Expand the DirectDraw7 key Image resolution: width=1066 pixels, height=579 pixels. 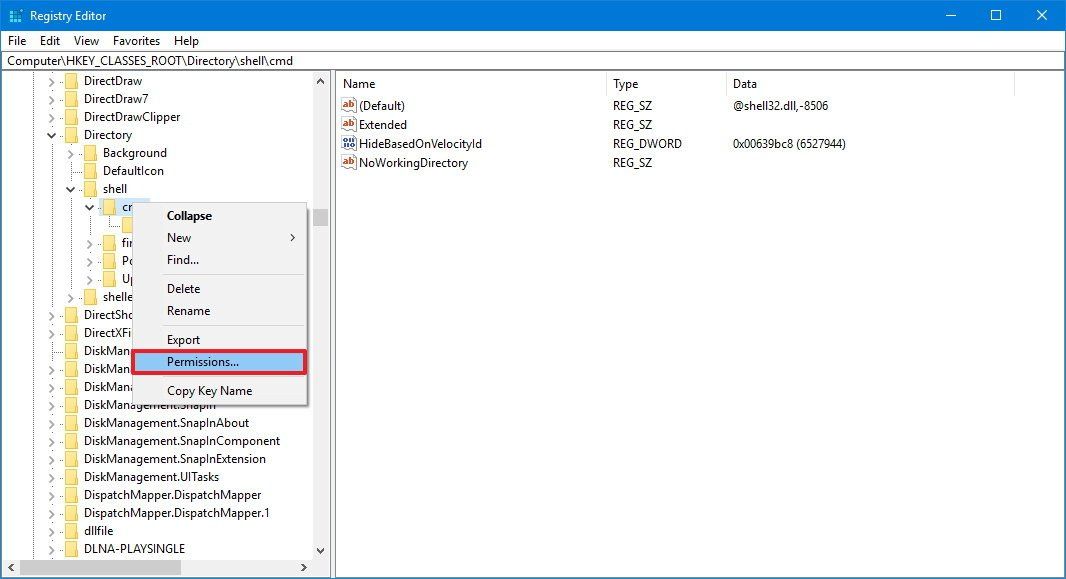pos(51,98)
